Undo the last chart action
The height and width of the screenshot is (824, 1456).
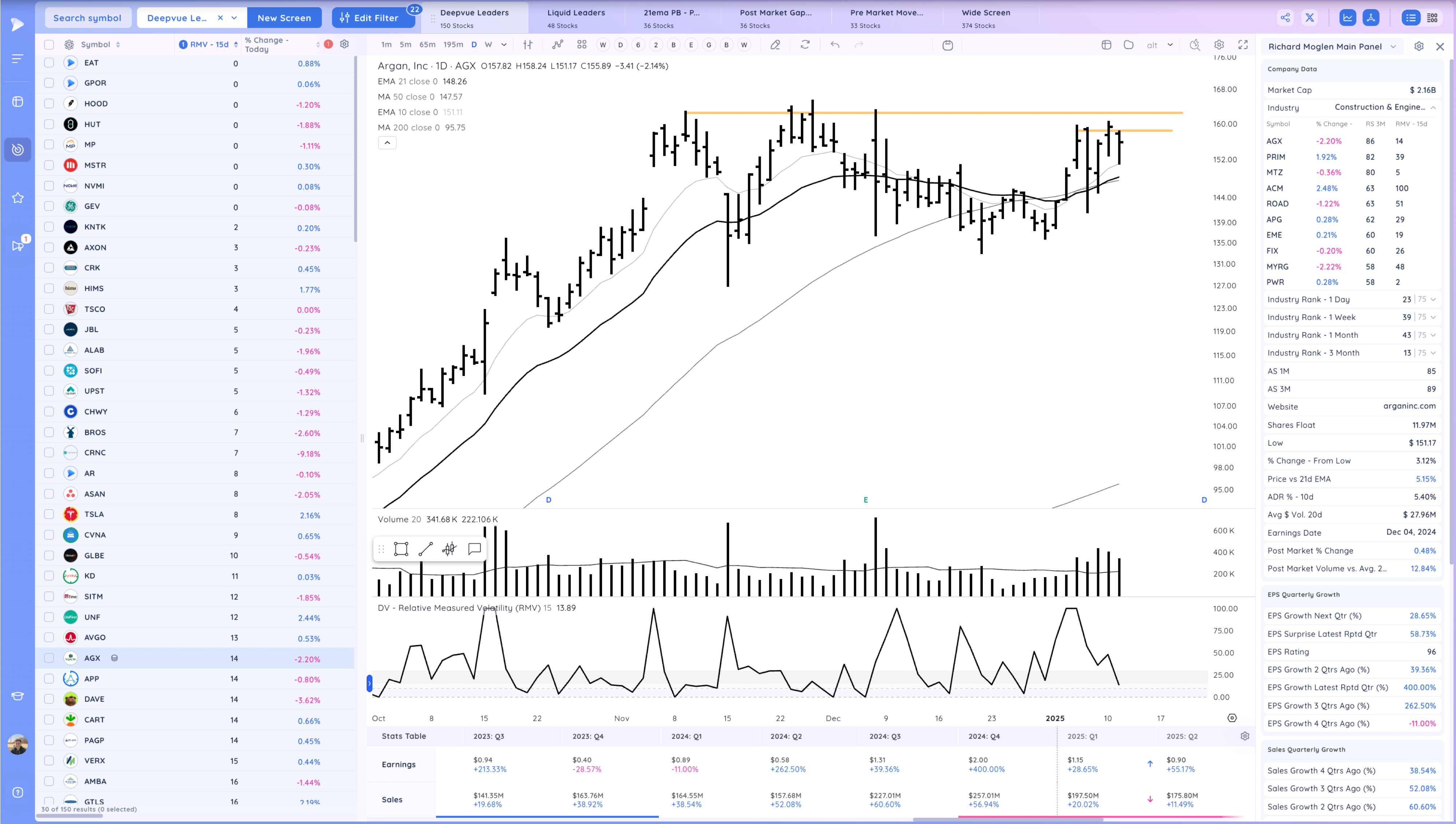click(x=835, y=45)
